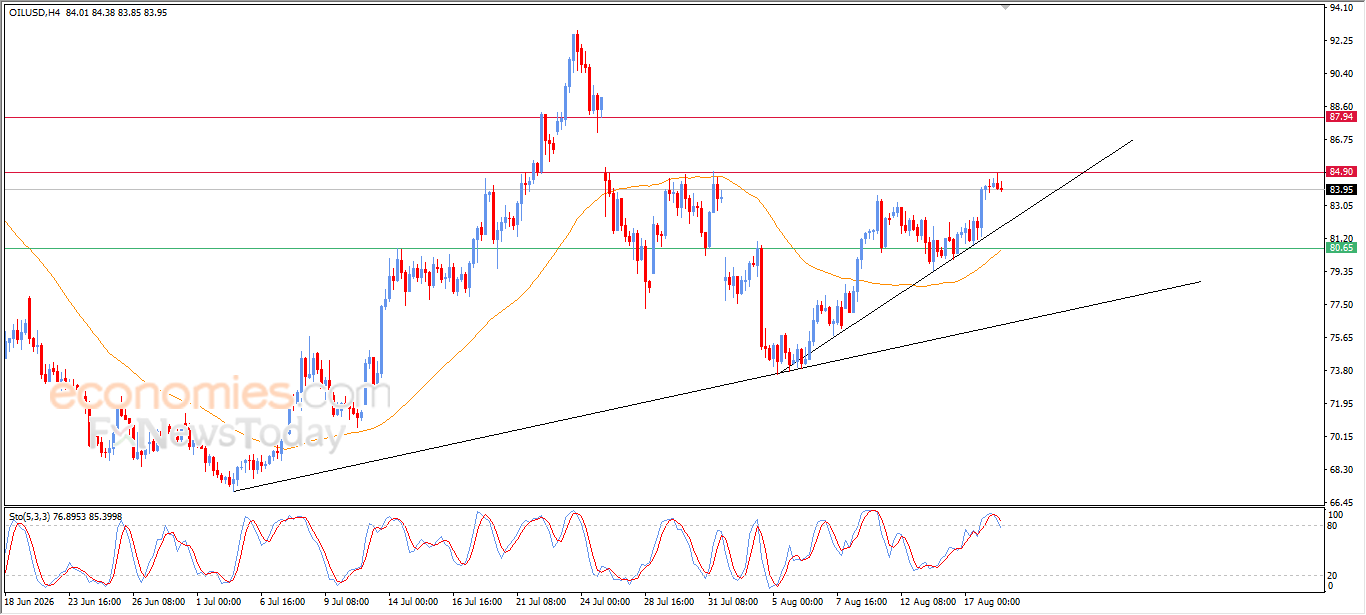Viewport: 1366px width, 615px height.
Task: Click the red 87.94 price tag
Action: point(1340,117)
